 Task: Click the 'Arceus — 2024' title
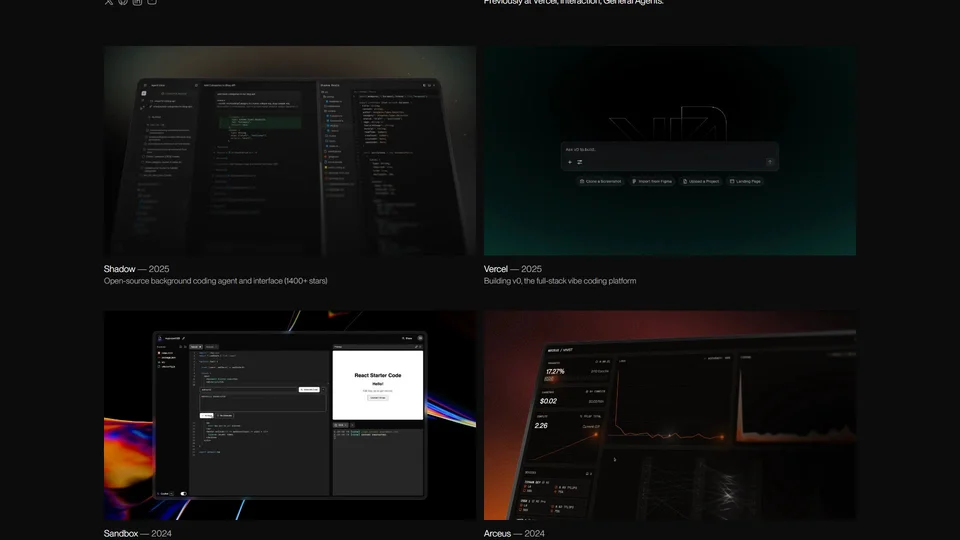(514, 533)
